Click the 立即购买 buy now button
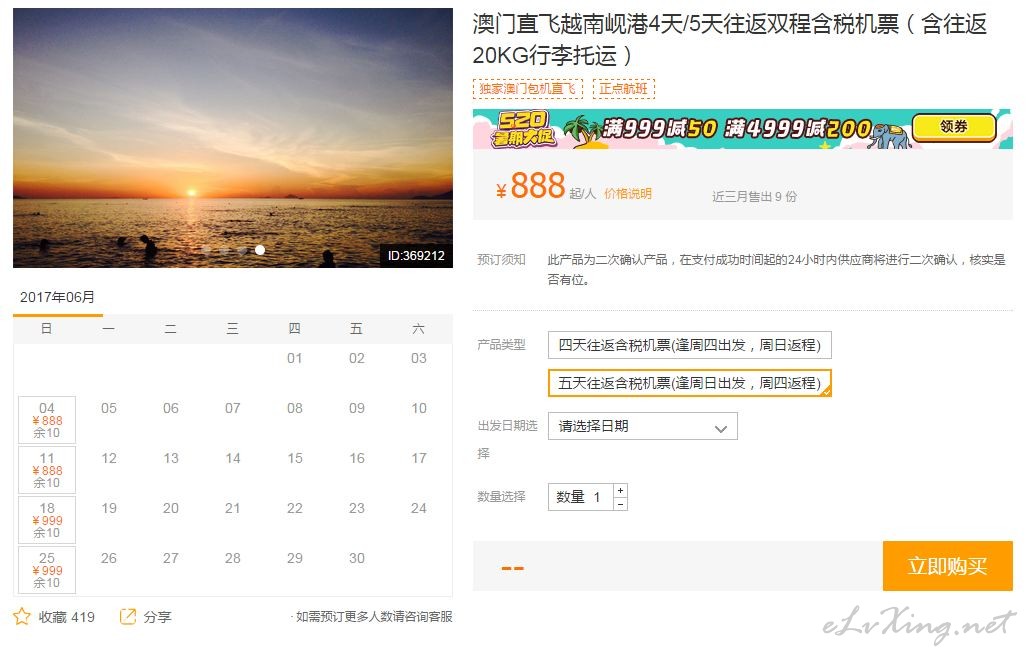 point(947,566)
